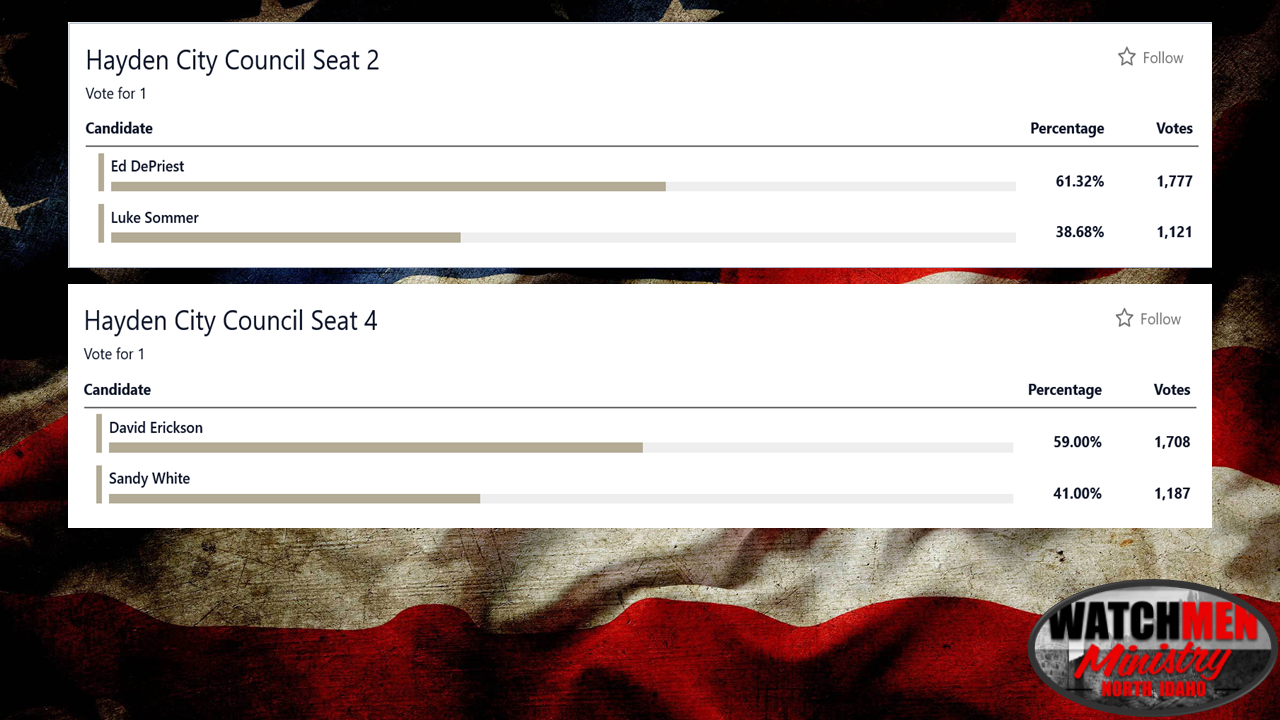
Task: Click the Follow text for Seat 2
Action: tap(1163, 58)
